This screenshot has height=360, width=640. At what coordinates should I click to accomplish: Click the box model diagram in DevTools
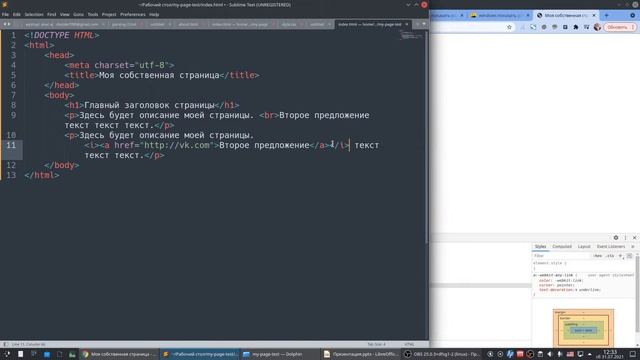tap(583, 328)
